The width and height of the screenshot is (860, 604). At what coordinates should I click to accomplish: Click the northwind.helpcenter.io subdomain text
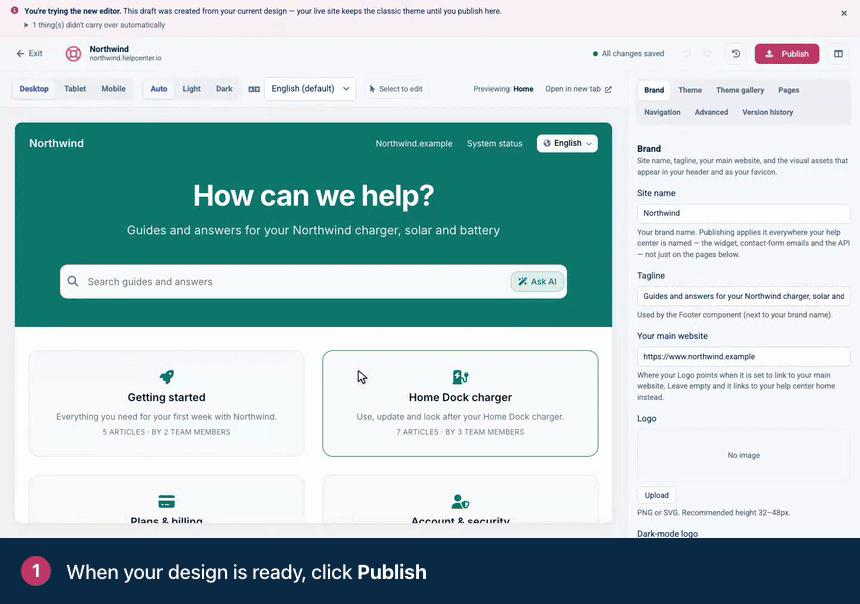coord(126,58)
